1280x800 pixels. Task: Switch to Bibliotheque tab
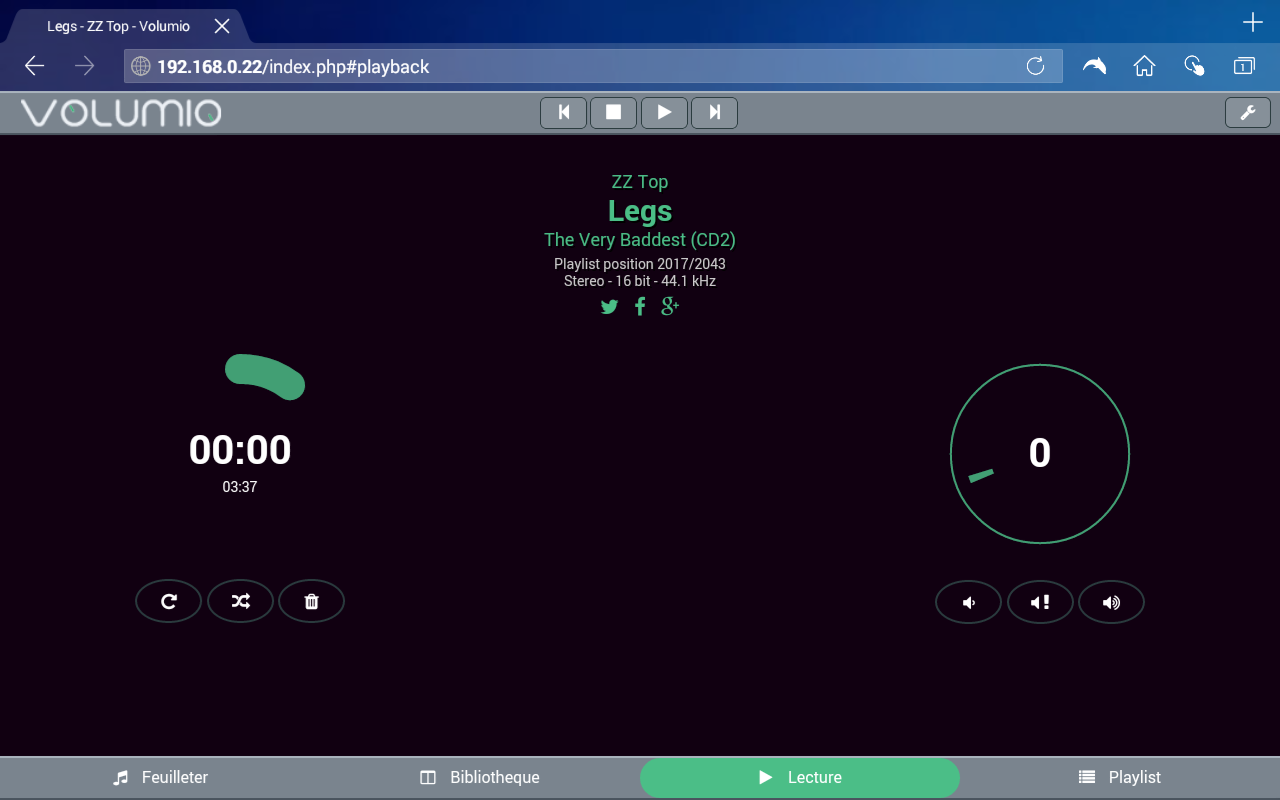coord(480,777)
